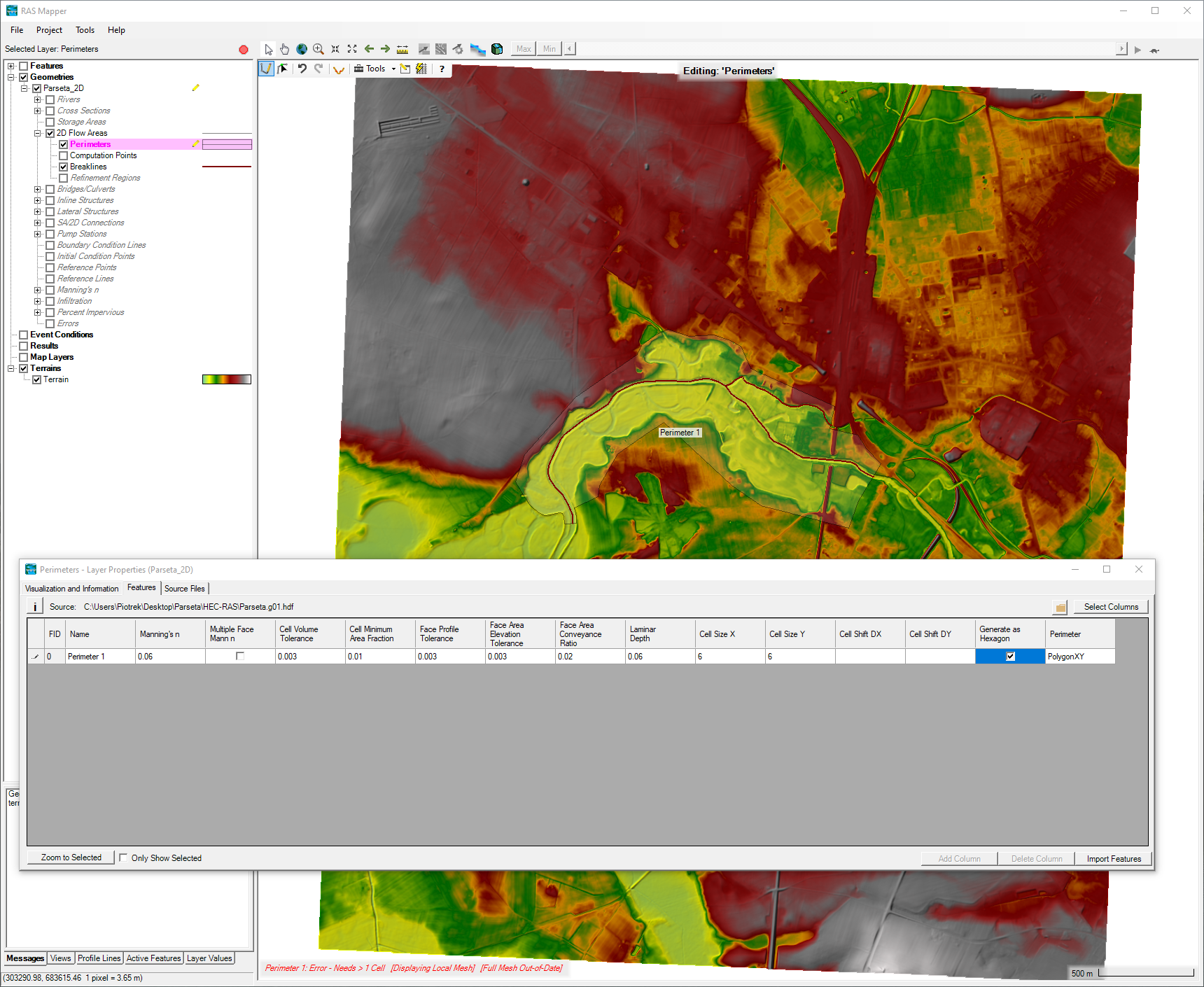Screen dimensions: 1204x987
Task: Open the Project menu
Action: point(49,30)
